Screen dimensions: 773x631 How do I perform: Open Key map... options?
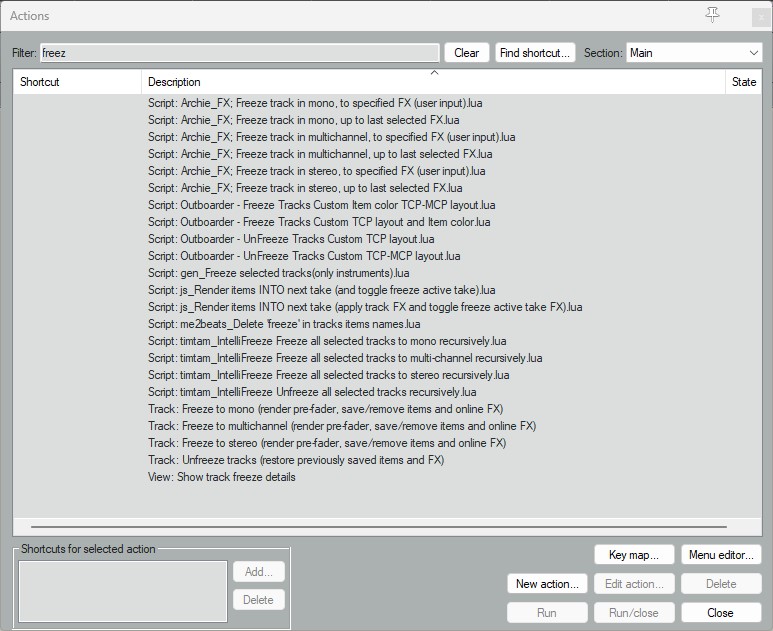[x=634, y=555]
